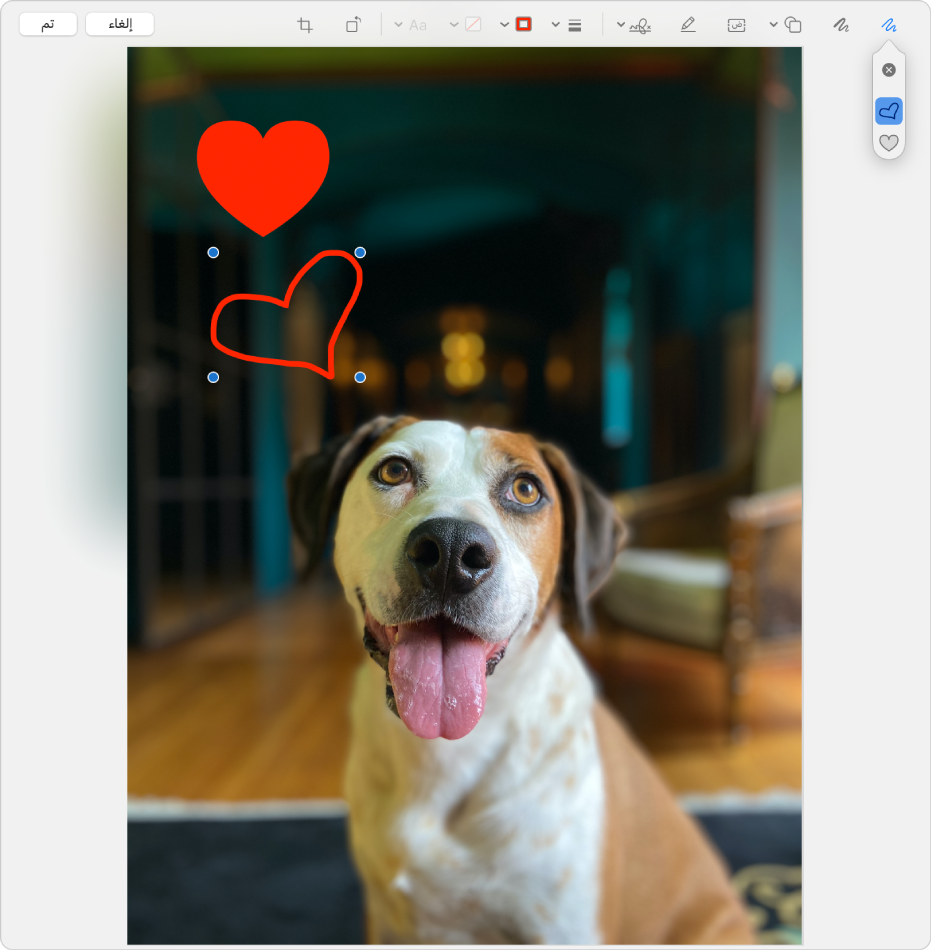This screenshot has height=950, width=931.
Task: Choose the smoothed gray heart option
Action: click(x=888, y=143)
